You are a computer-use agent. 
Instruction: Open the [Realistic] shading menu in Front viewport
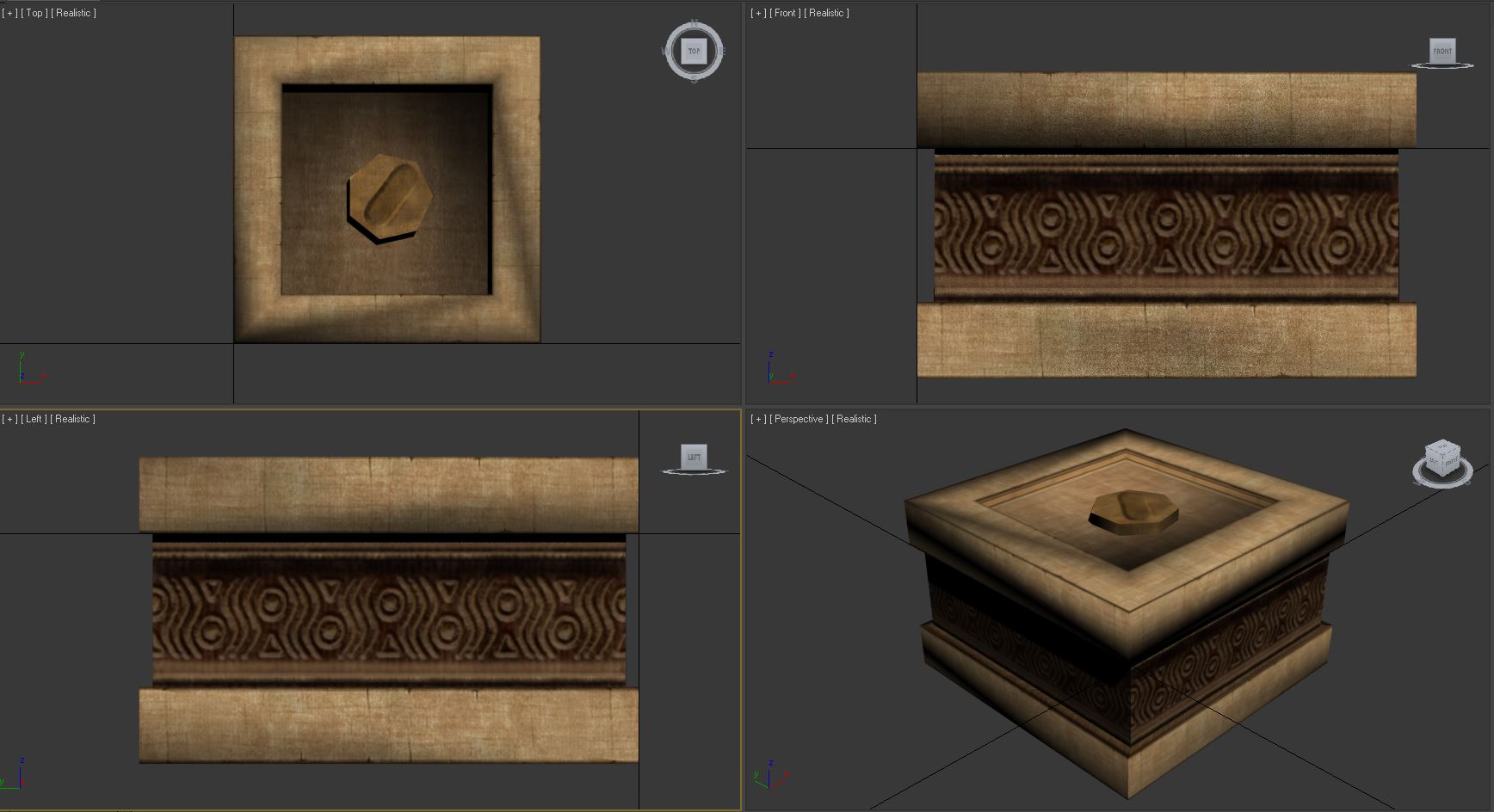(827, 13)
